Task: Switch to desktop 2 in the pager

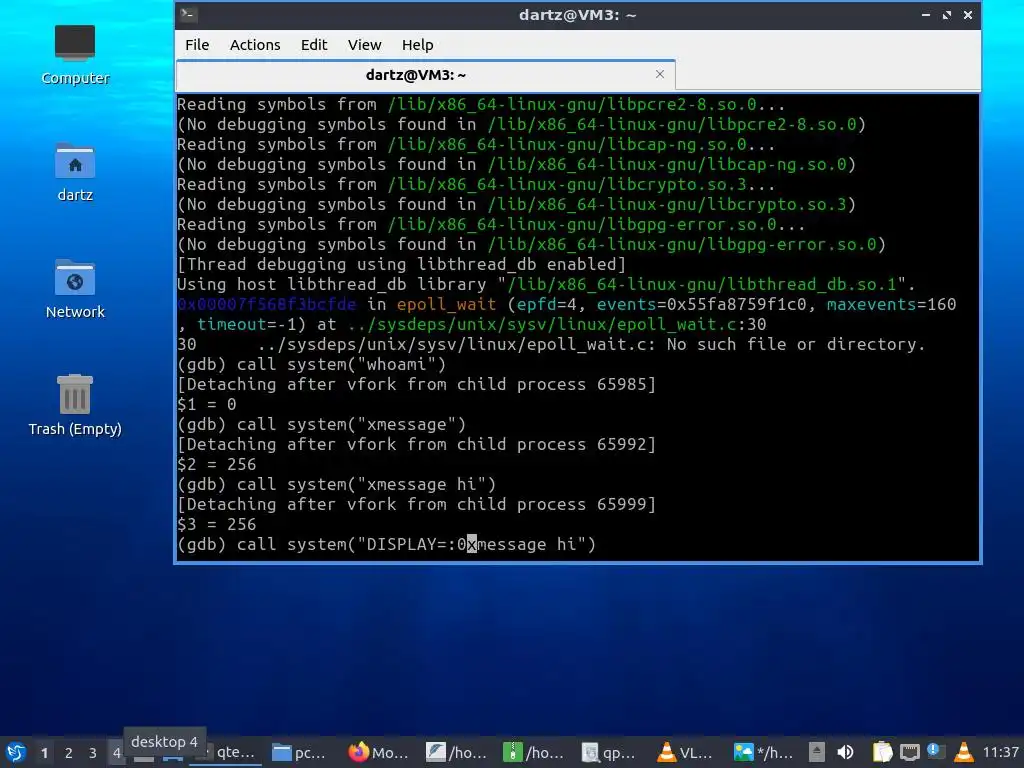Action: pos(69,753)
